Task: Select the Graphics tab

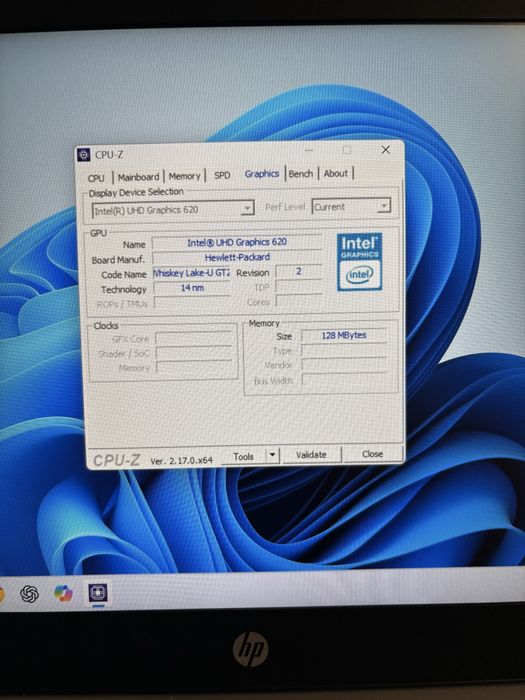Action: [262, 174]
